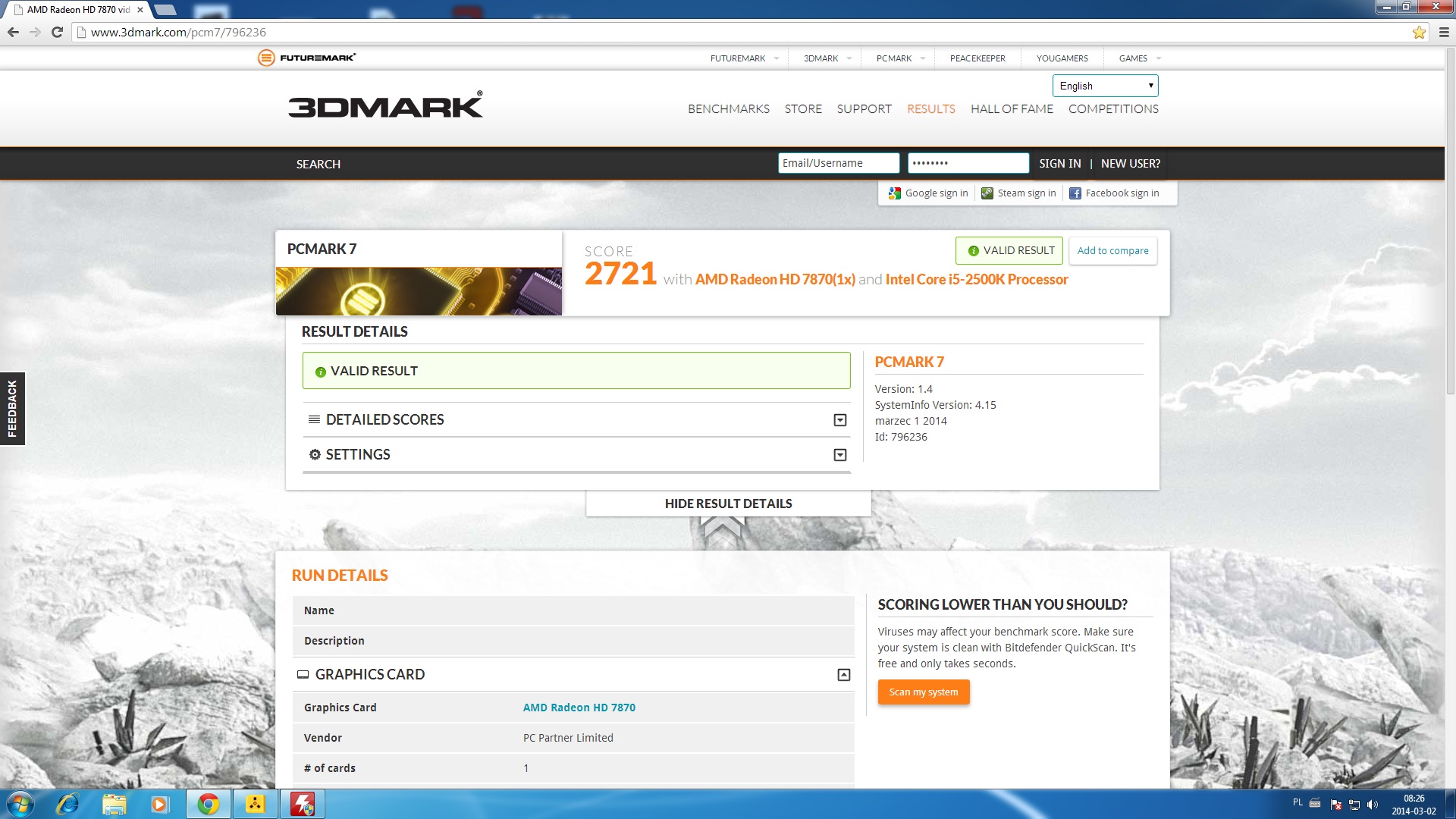Open the Competitions menu
Screen dimensions: 1456x819
1113,108
